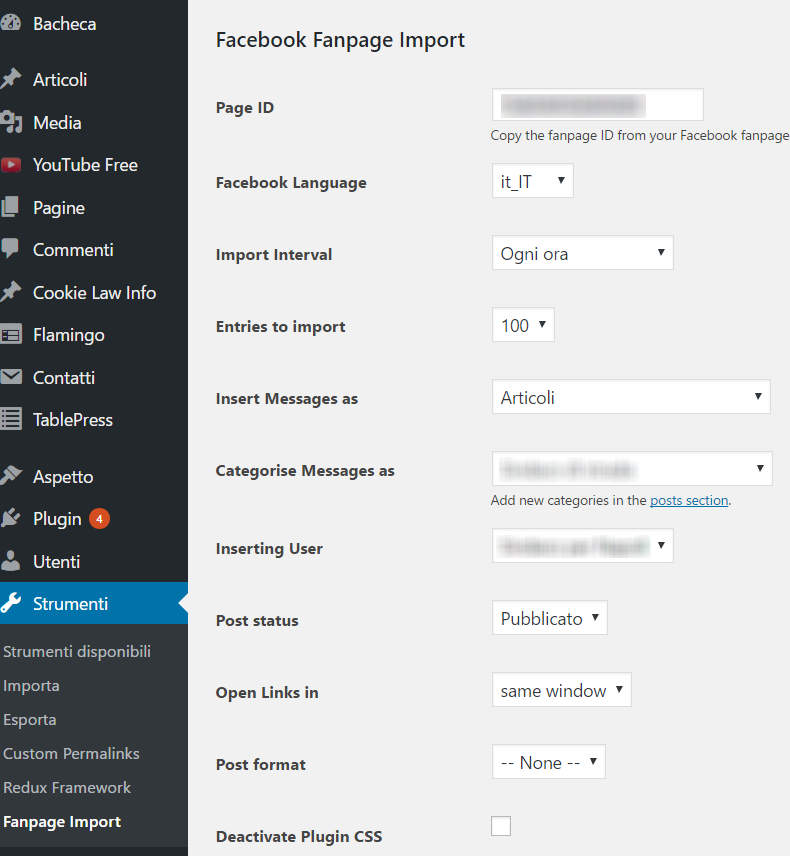Enable the Deactivate Plugin CSS checkbox

pos(501,826)
